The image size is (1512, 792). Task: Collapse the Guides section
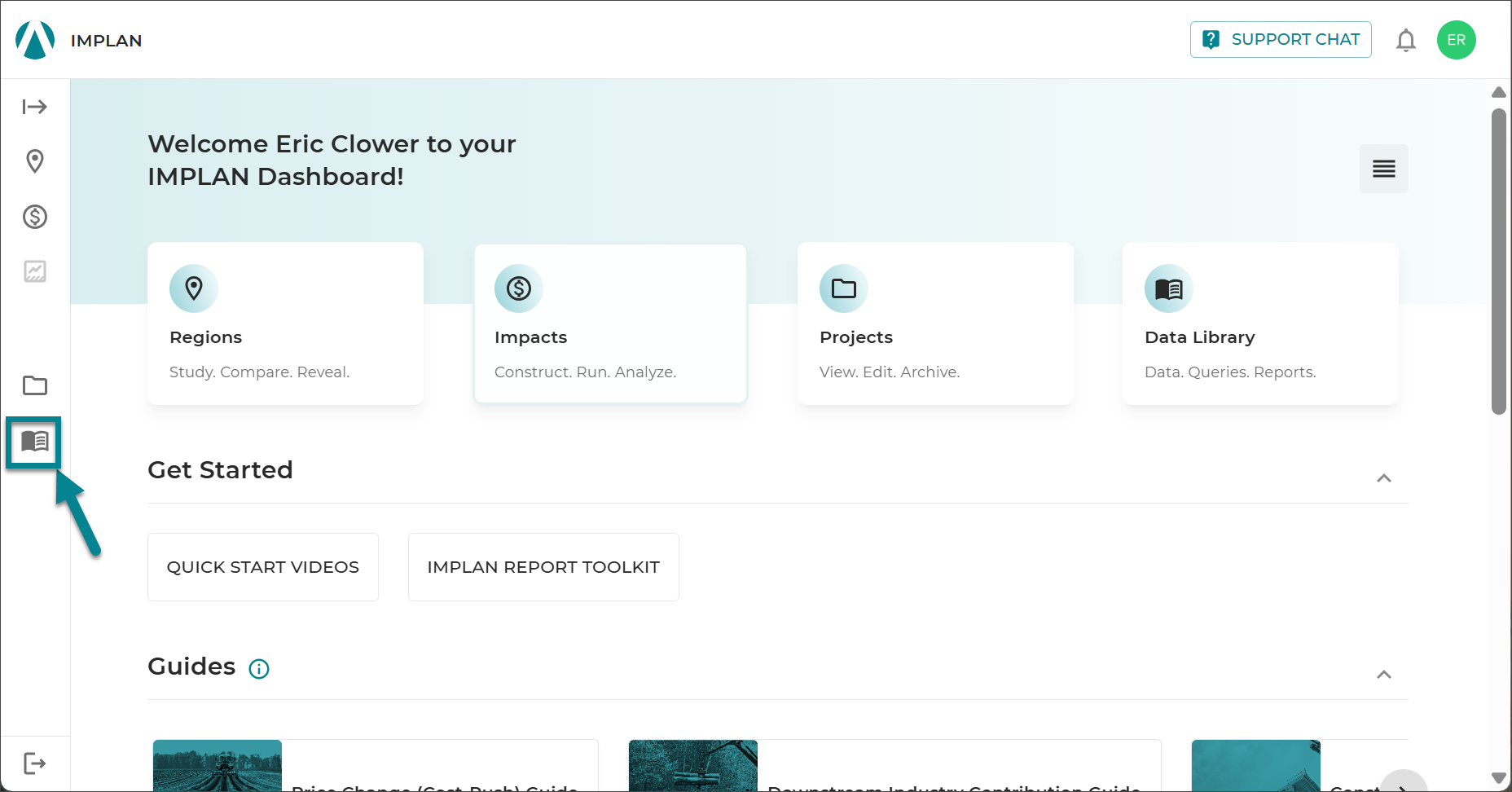click(1384, 675)
